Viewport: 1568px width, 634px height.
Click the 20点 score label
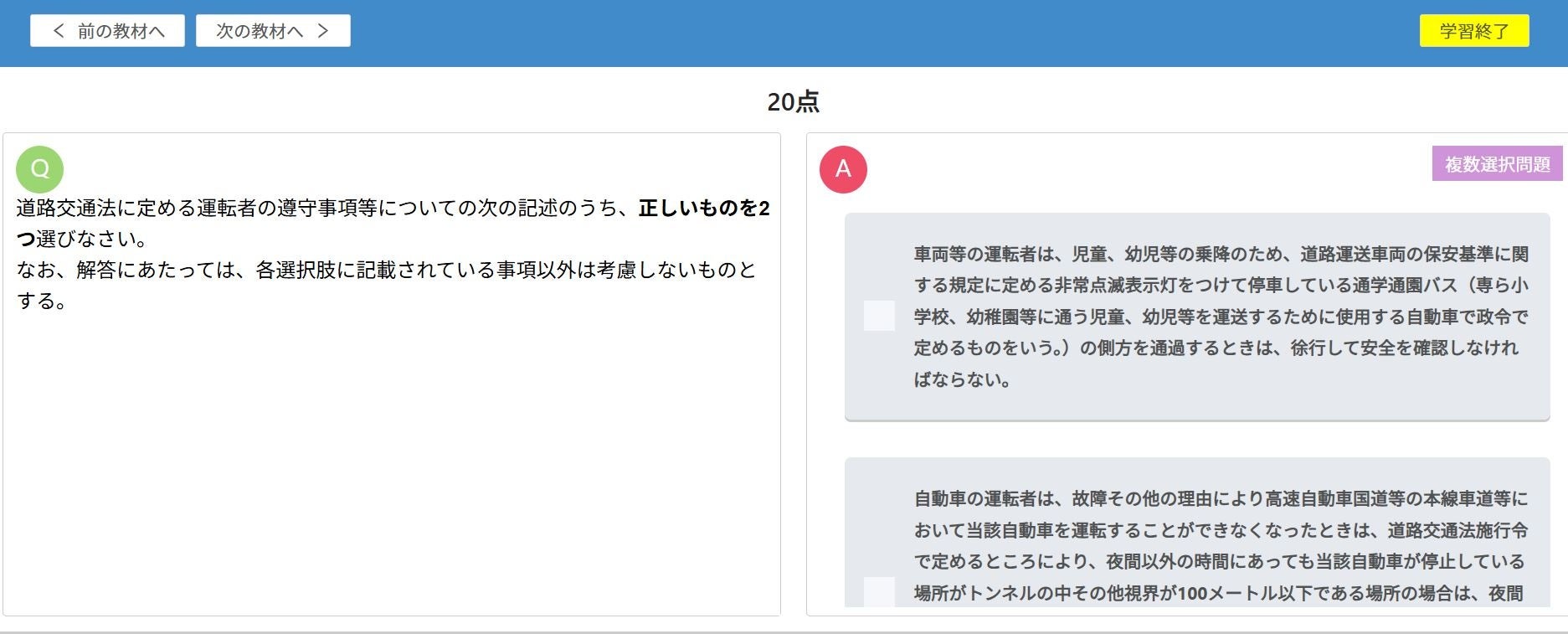tap(793, 101)
